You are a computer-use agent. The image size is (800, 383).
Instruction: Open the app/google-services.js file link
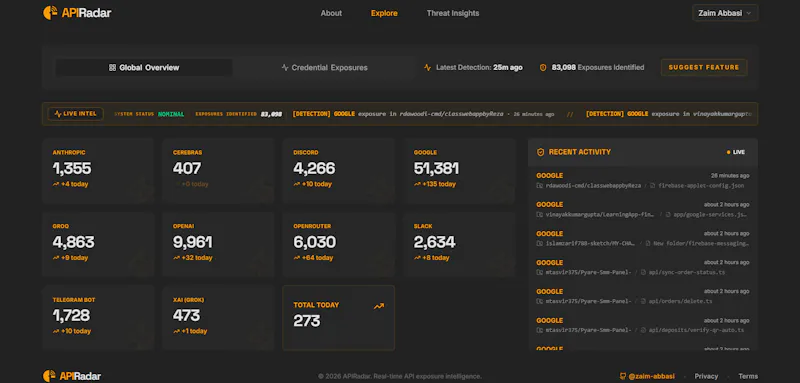point(711,215)
